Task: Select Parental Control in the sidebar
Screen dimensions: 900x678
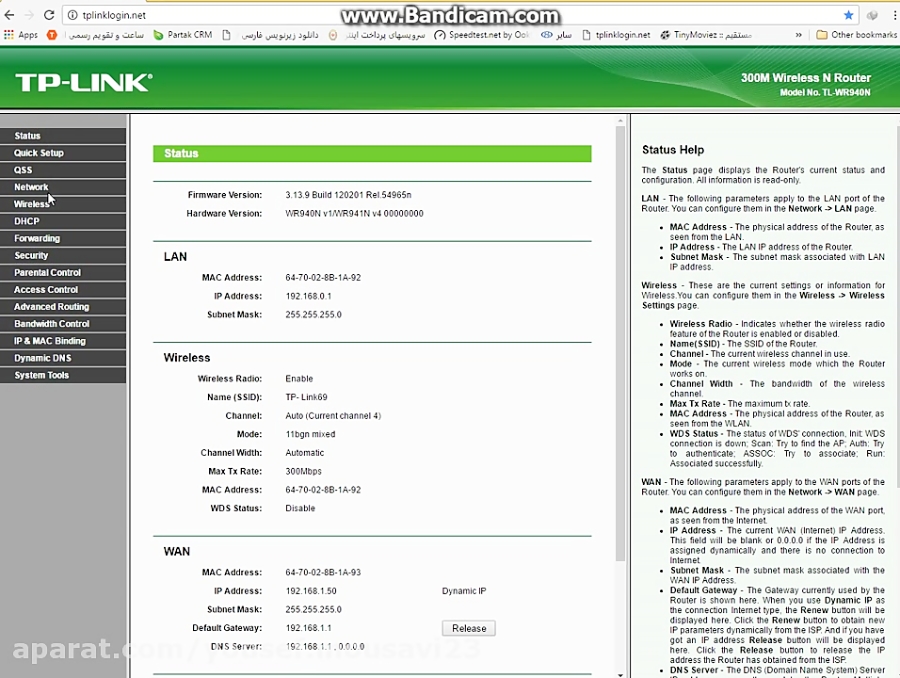Action: pyautogui.click(x=63, y=273)
